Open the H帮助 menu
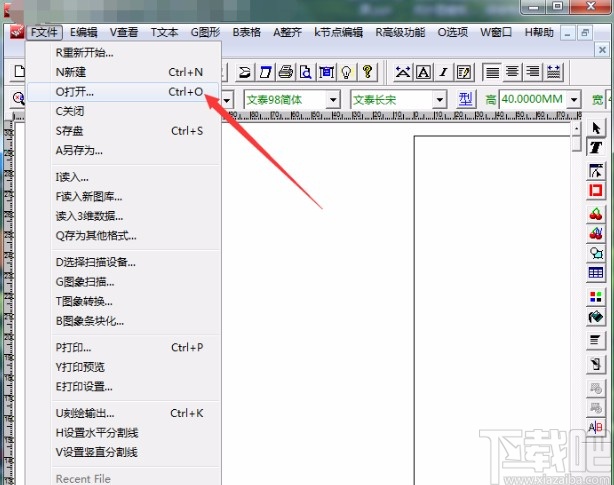Viewport: 614px width, 485px height. tap(539, 32)
